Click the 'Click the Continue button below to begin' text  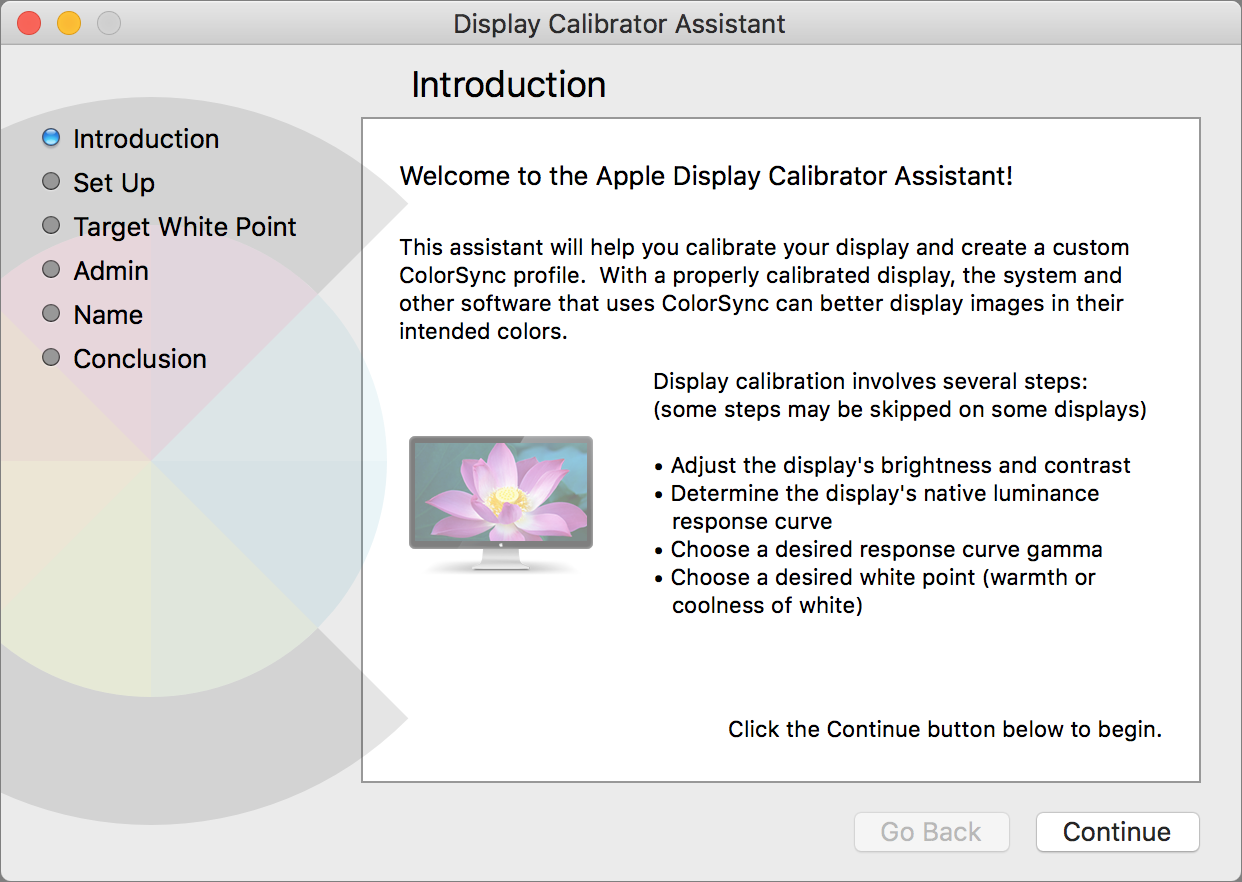(945, 729)
